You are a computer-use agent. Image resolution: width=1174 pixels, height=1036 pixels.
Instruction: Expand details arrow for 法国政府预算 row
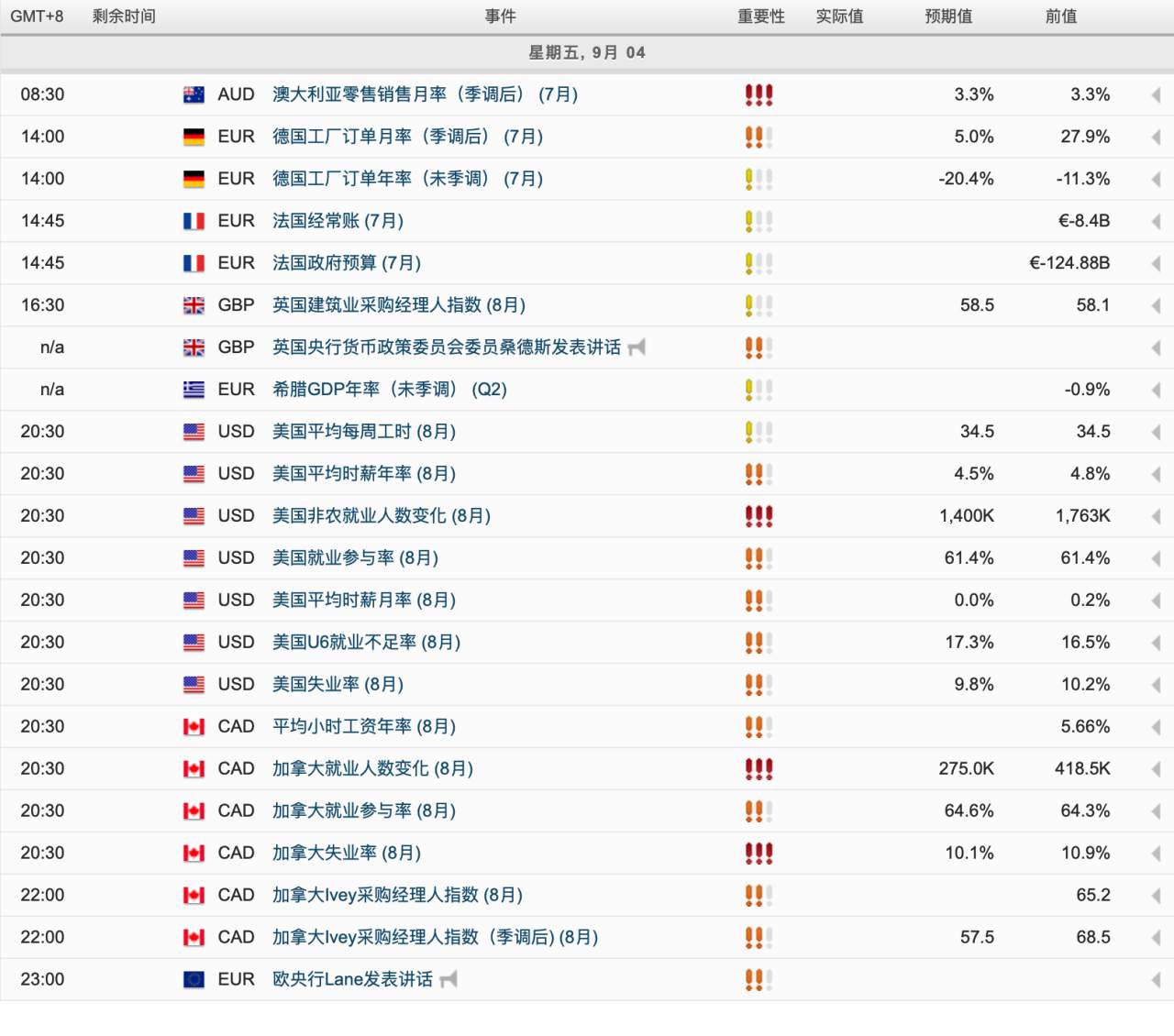1156,264
